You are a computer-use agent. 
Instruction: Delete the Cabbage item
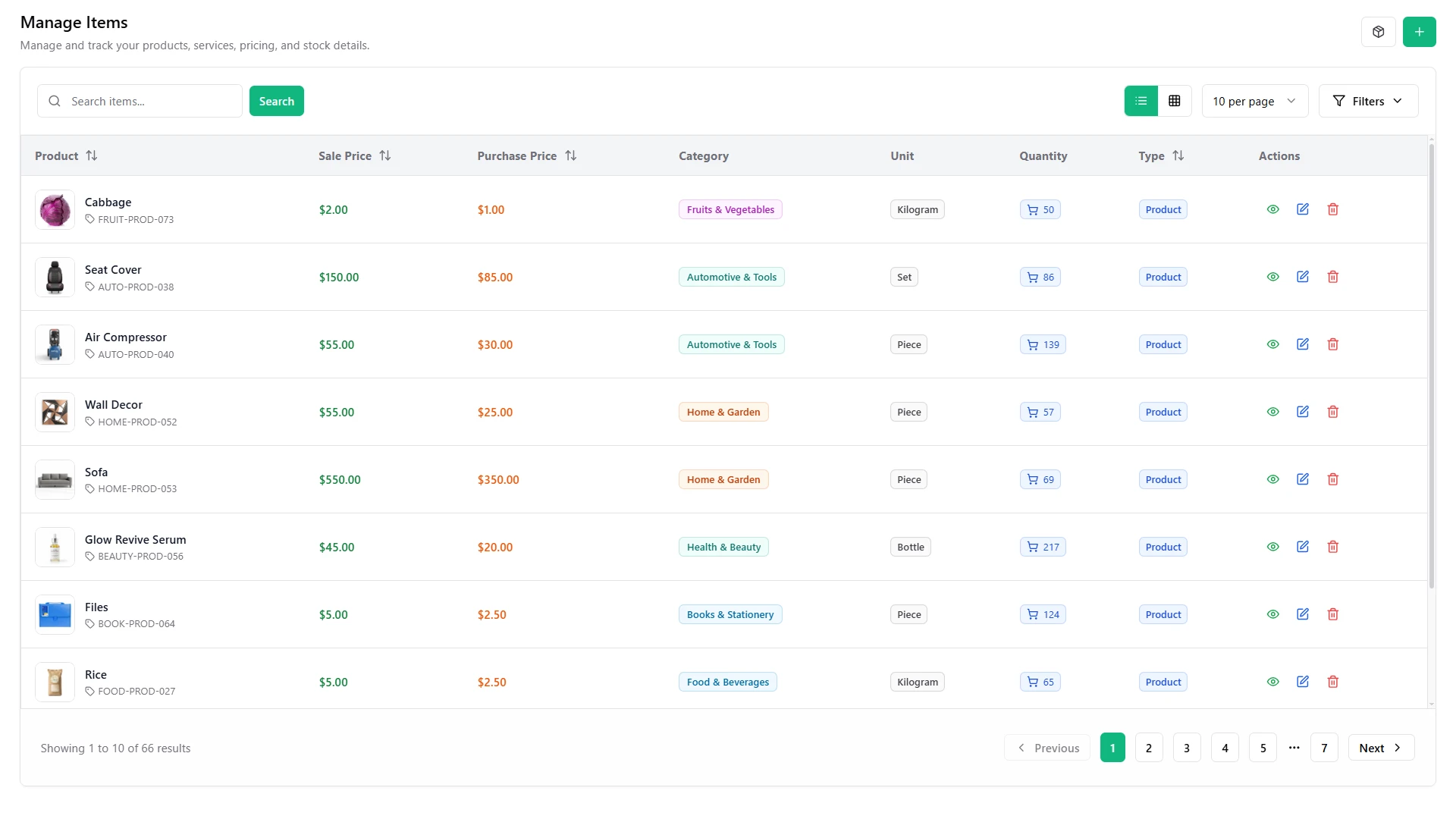click(x=1332, y=209)
